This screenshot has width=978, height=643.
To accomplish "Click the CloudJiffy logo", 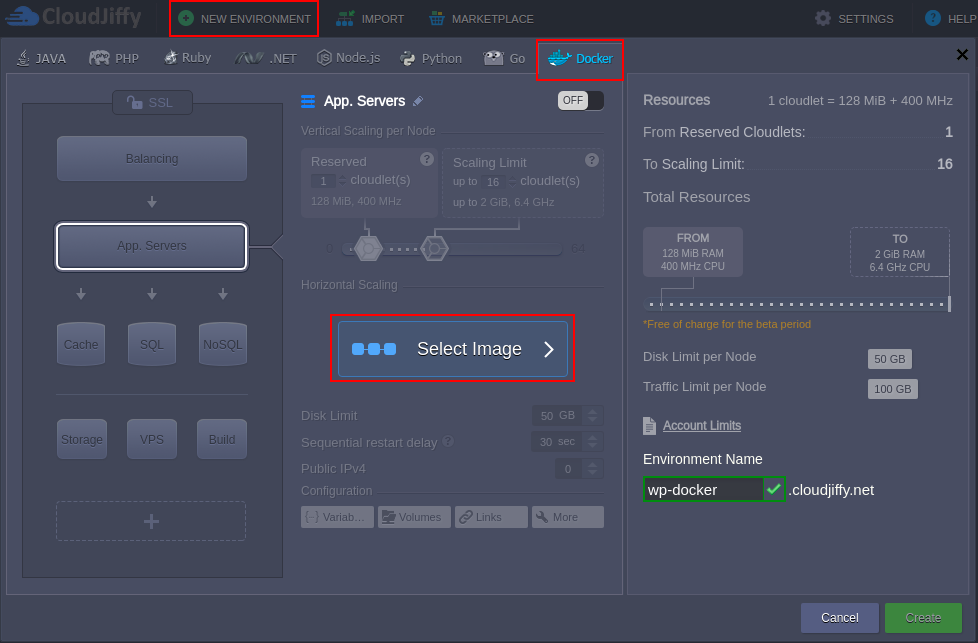I will (74, 17).
